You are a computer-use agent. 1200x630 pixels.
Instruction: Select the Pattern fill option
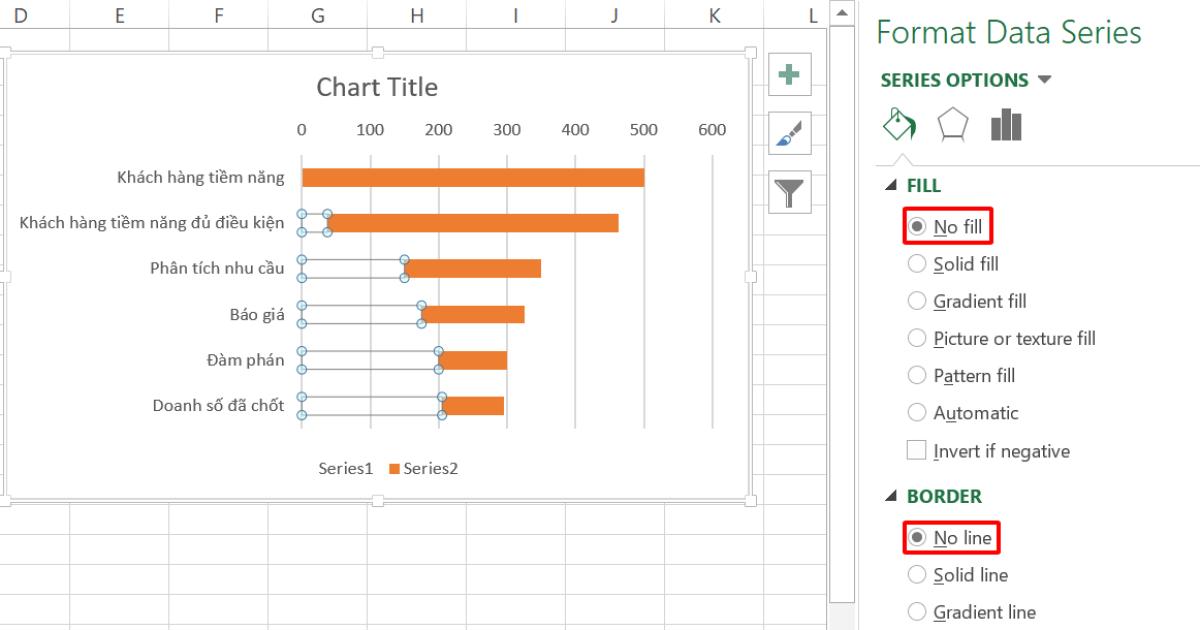pos(917,375)
